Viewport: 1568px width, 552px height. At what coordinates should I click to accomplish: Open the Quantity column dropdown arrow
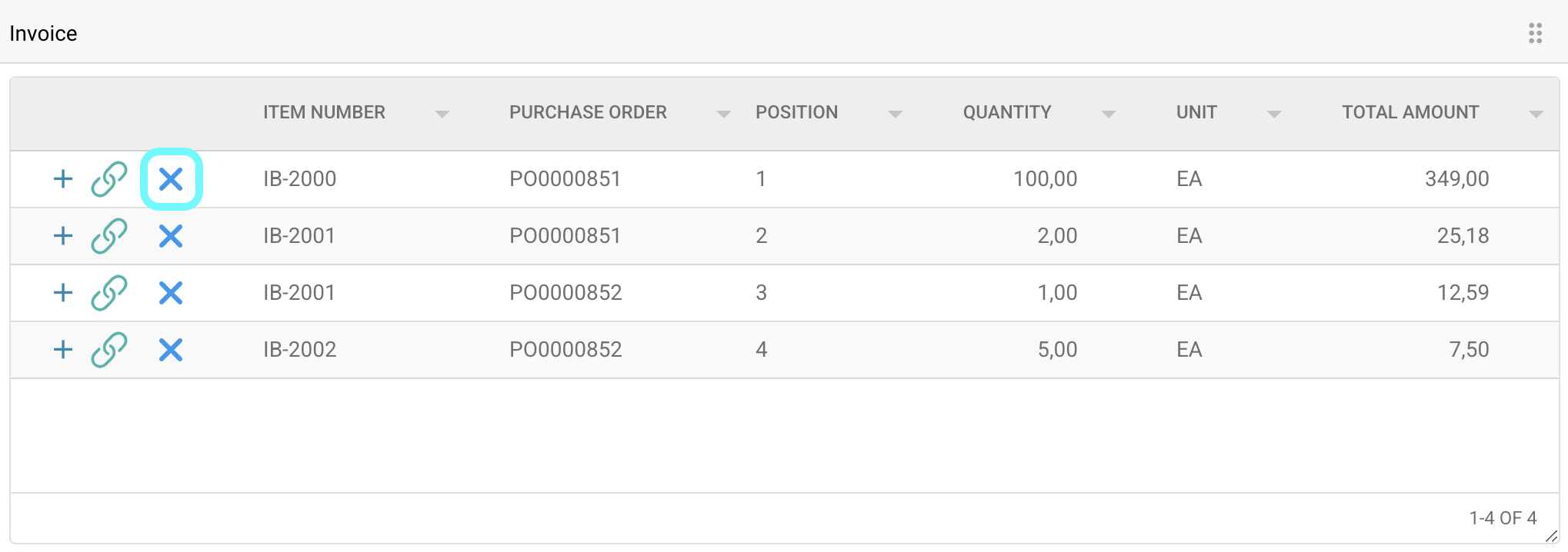1109,114
